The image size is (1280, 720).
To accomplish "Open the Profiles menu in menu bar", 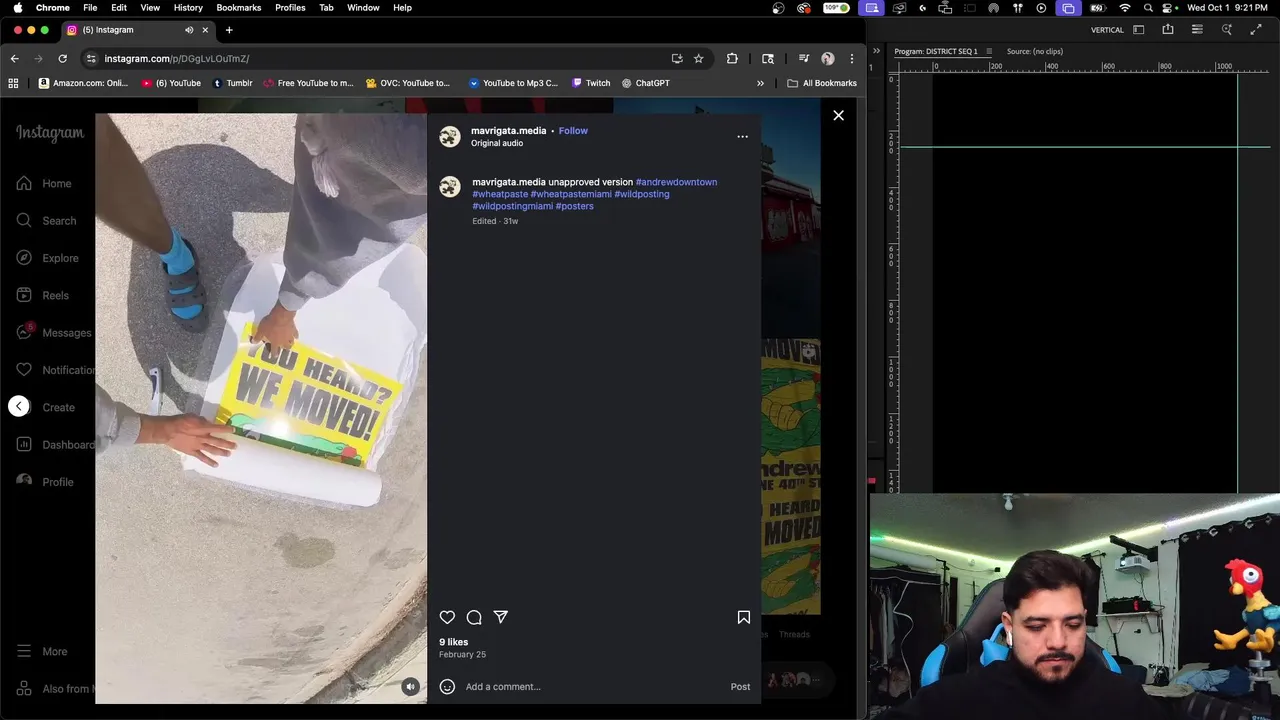I will [x=290, y=7].
